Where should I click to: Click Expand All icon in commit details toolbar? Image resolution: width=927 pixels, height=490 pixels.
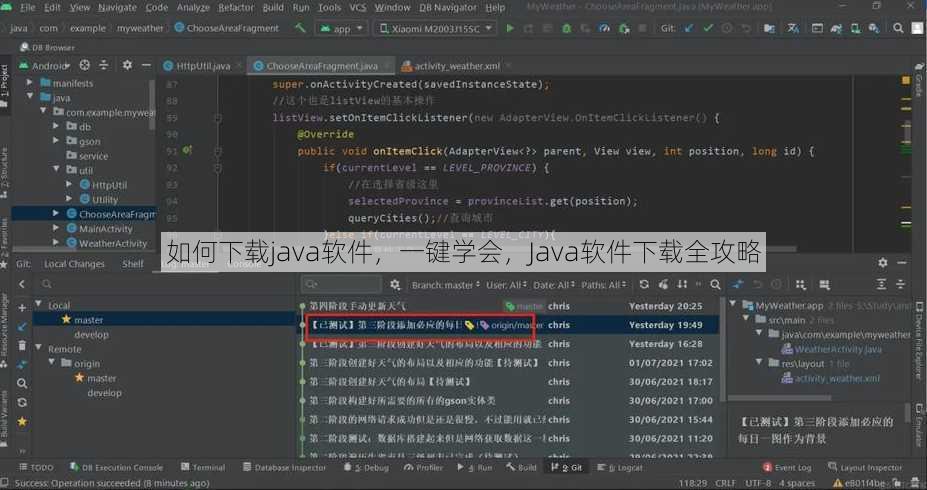coord(881,284)
